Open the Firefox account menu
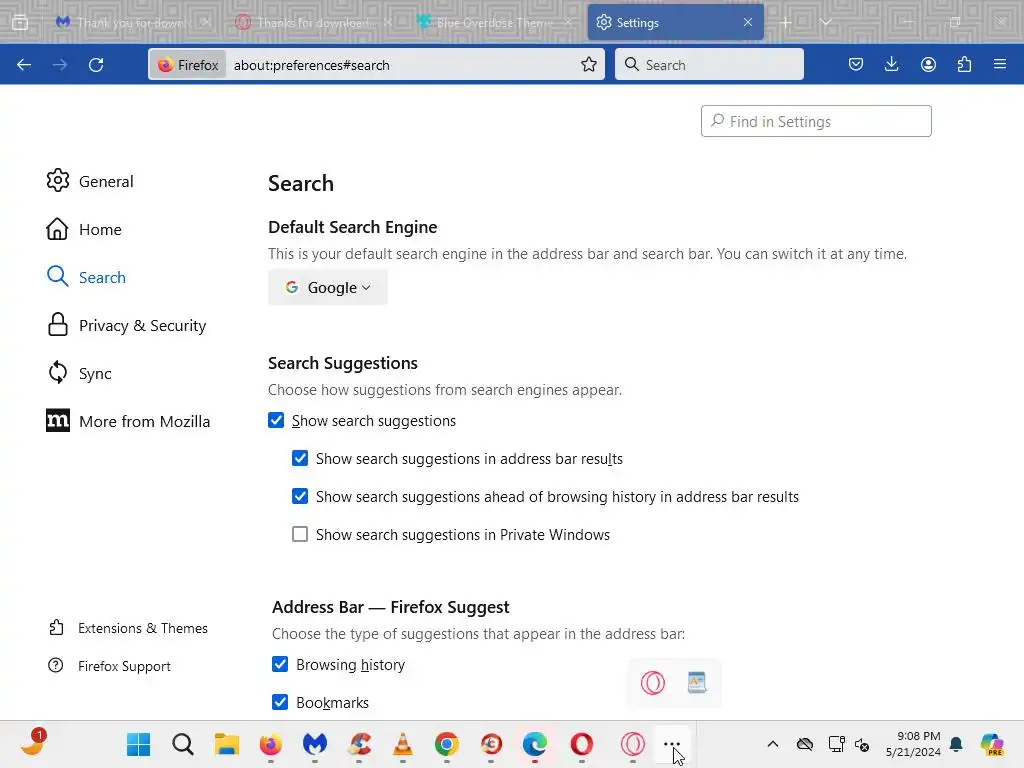1024x768 pixels. 928,65
